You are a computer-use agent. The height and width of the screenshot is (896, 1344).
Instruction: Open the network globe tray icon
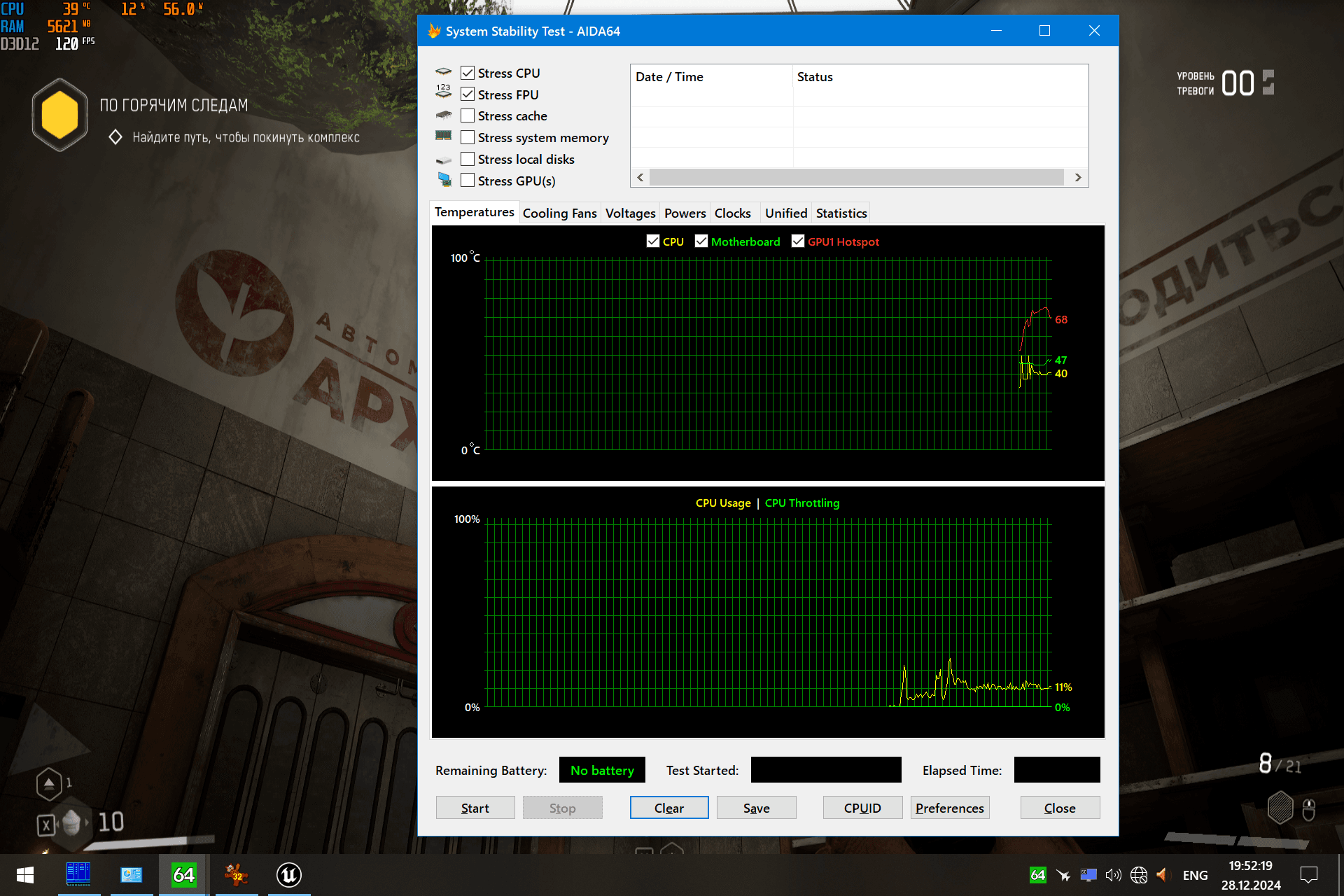1139,875
